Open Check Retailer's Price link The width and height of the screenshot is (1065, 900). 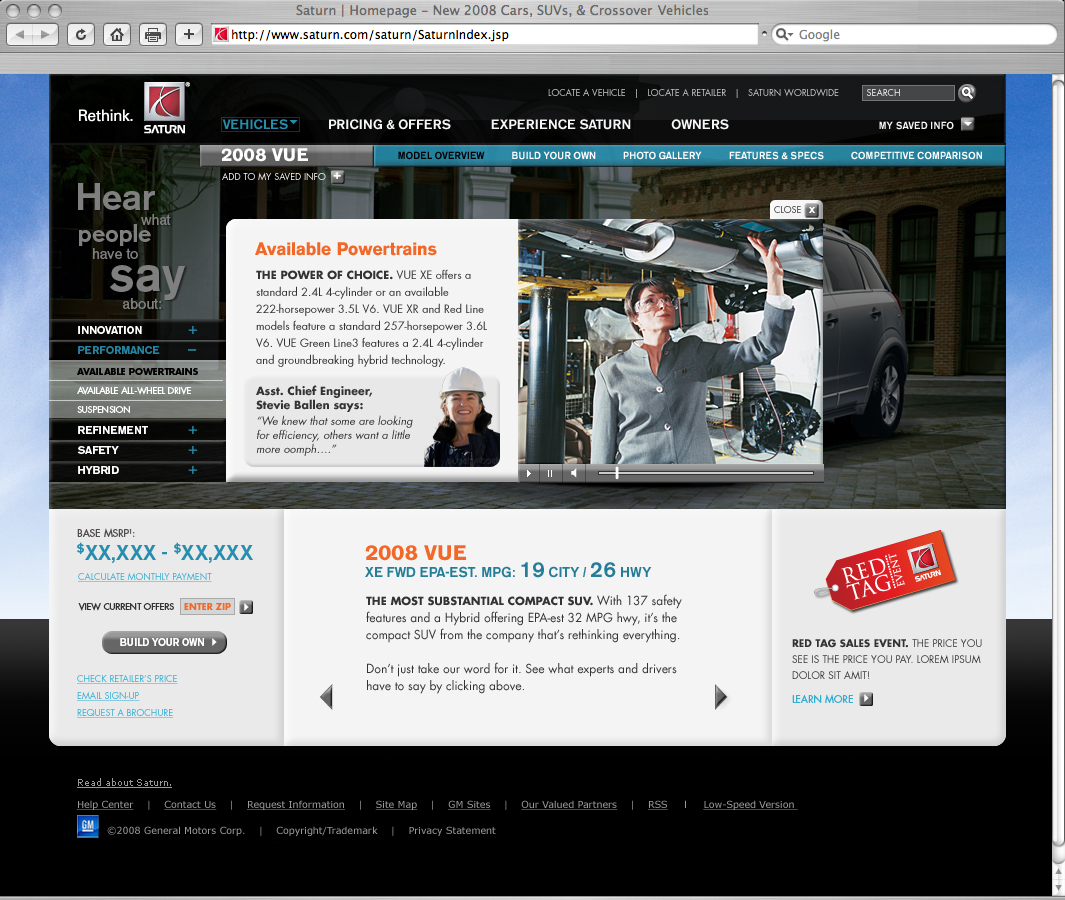pyautogui.click(x=127, y=679)
